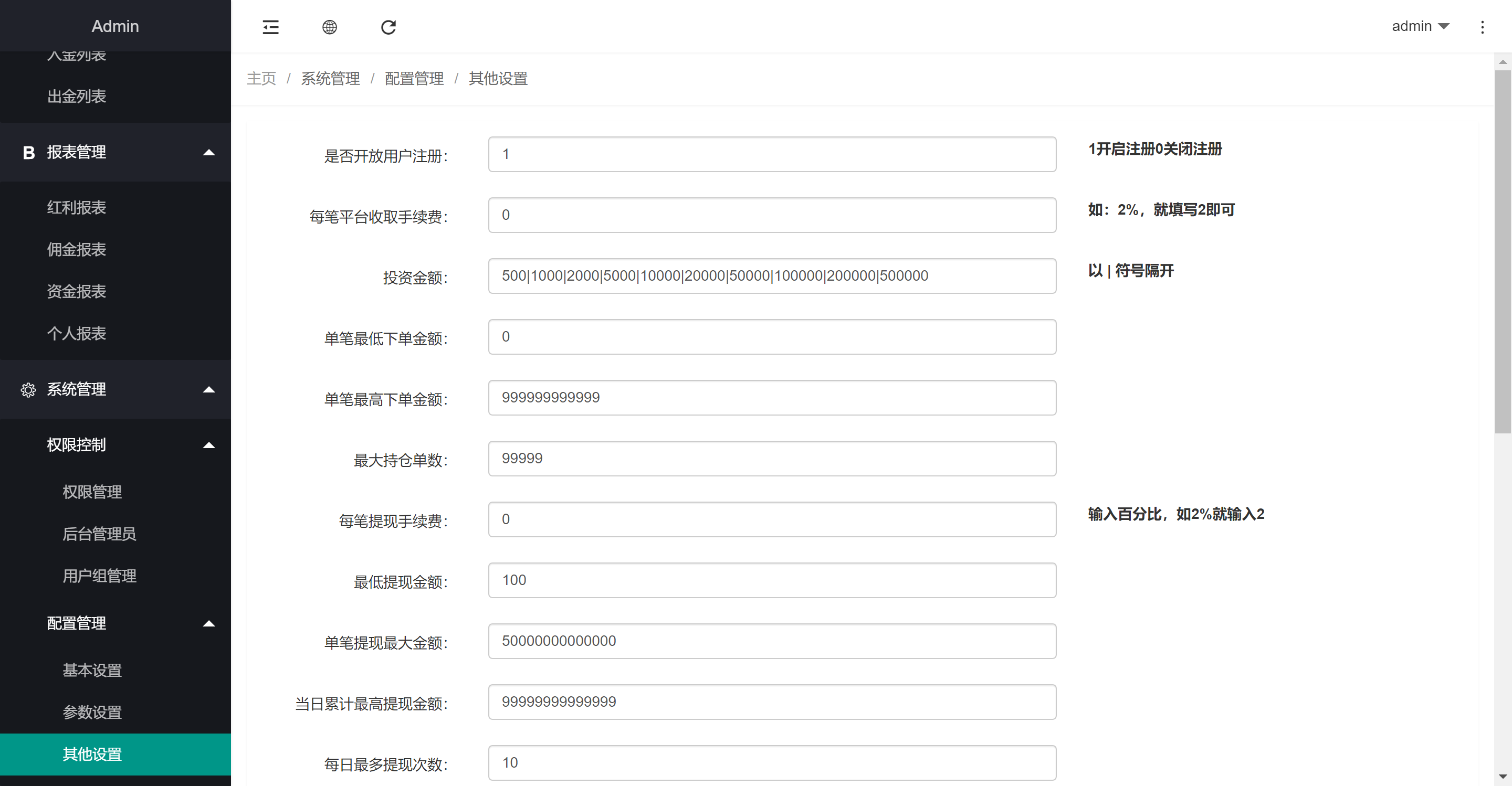Focus the 是否开放用户注册 input field
The image size is (1512, 786).
point(772,154)
